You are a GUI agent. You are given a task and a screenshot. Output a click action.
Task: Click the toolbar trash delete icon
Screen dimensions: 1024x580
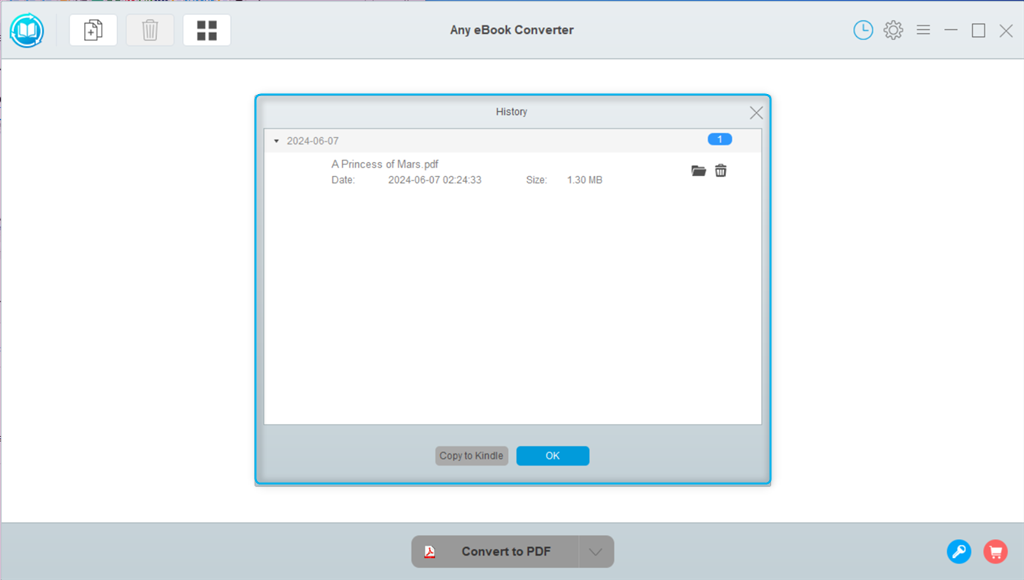point(150,30)
